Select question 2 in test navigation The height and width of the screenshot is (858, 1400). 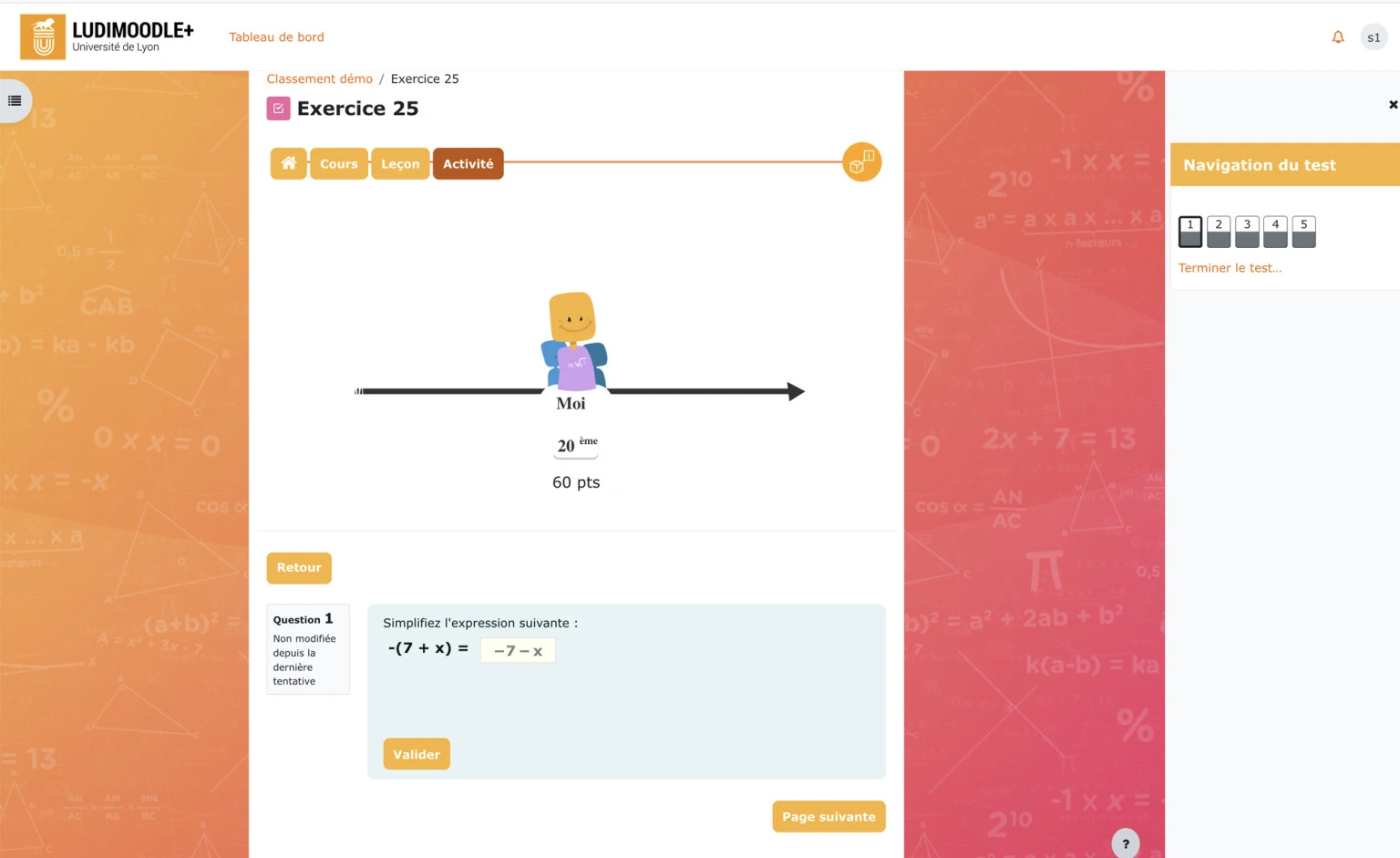[1219, 231]
